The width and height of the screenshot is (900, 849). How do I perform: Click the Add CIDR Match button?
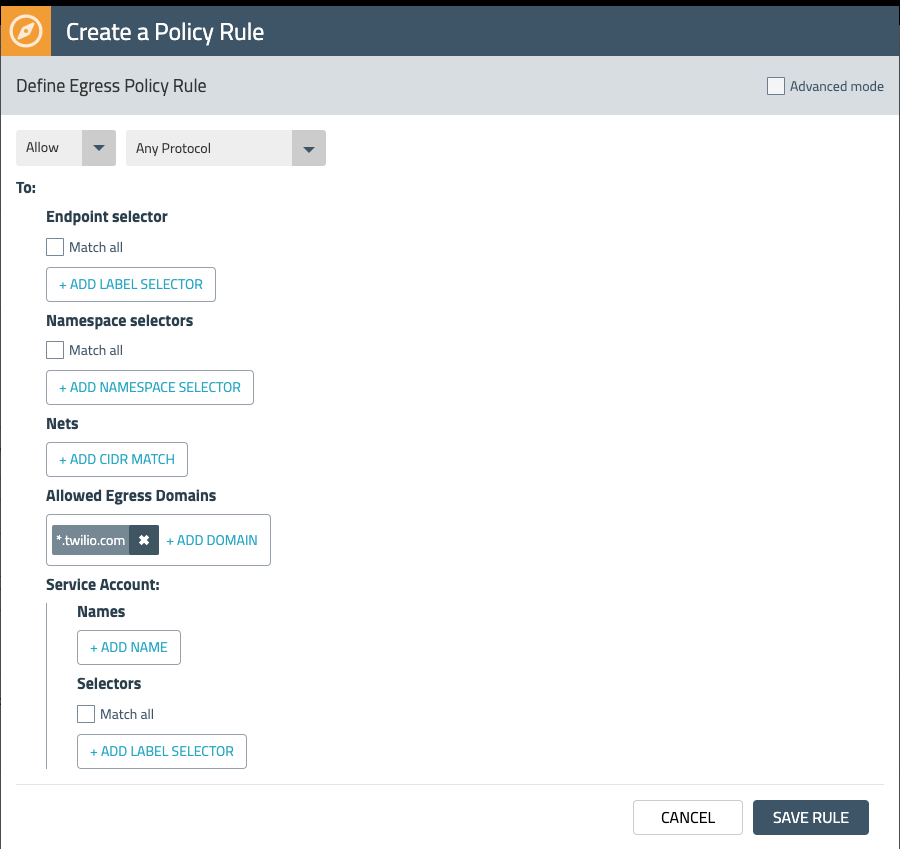117,459
